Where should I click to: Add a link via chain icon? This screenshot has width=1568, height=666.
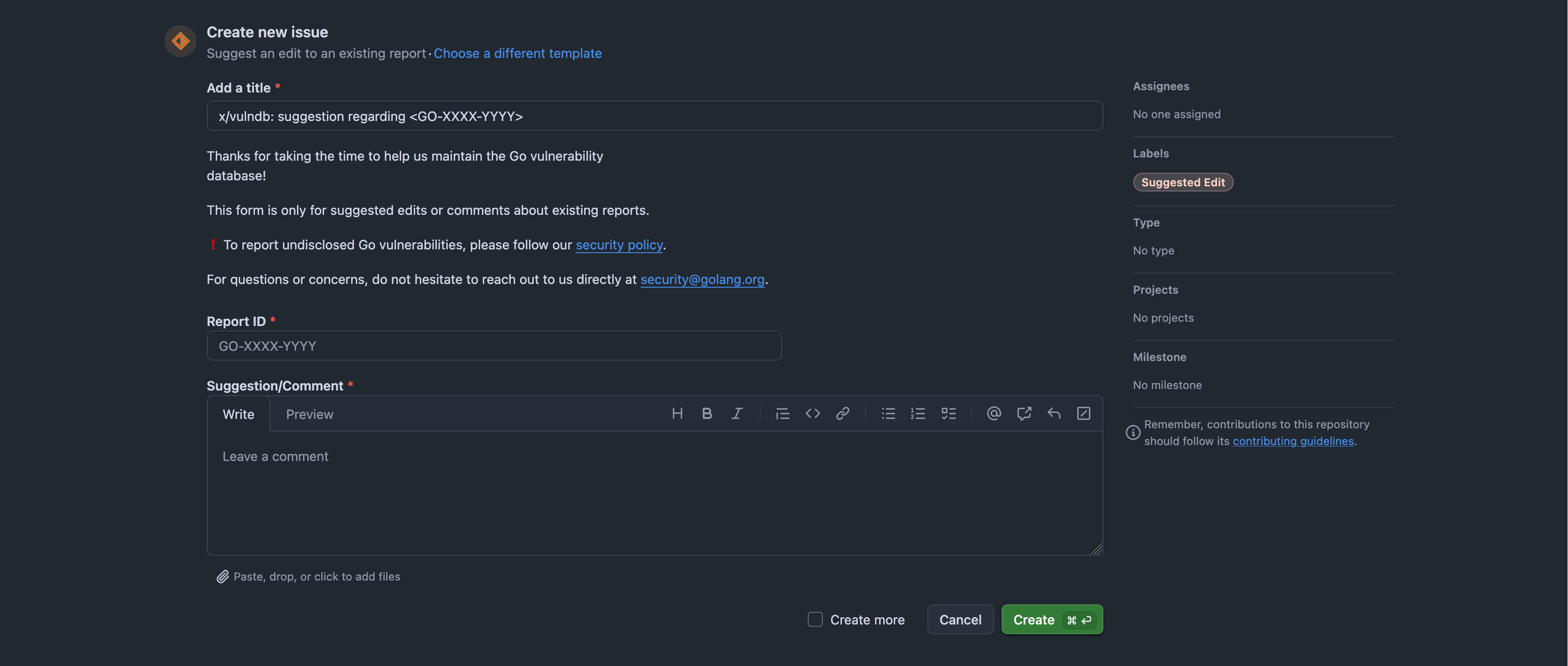click(842, 413)
